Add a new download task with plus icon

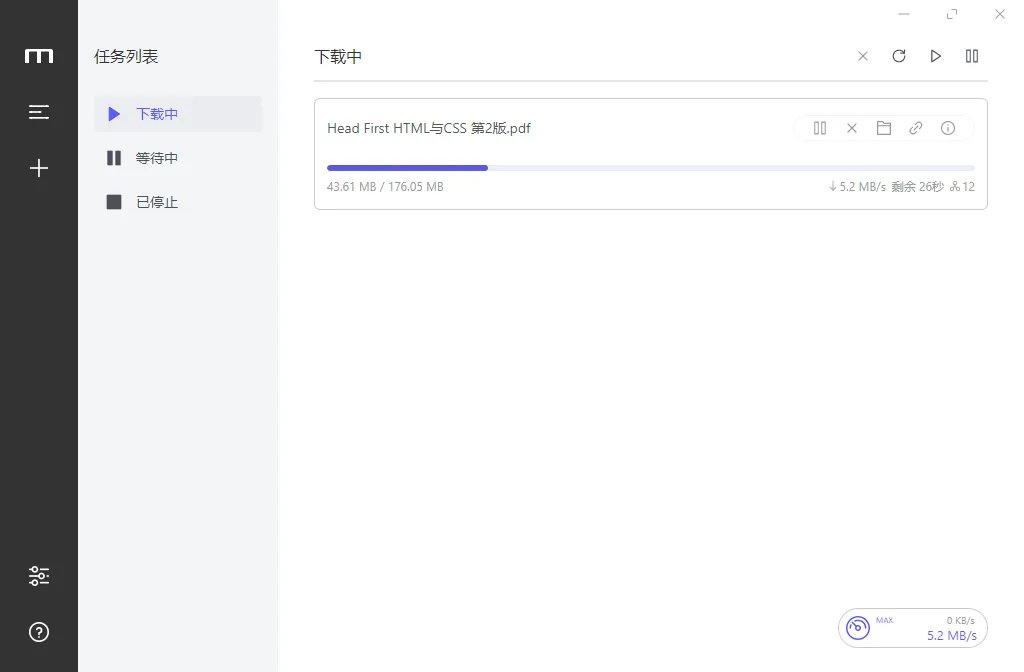39,168
